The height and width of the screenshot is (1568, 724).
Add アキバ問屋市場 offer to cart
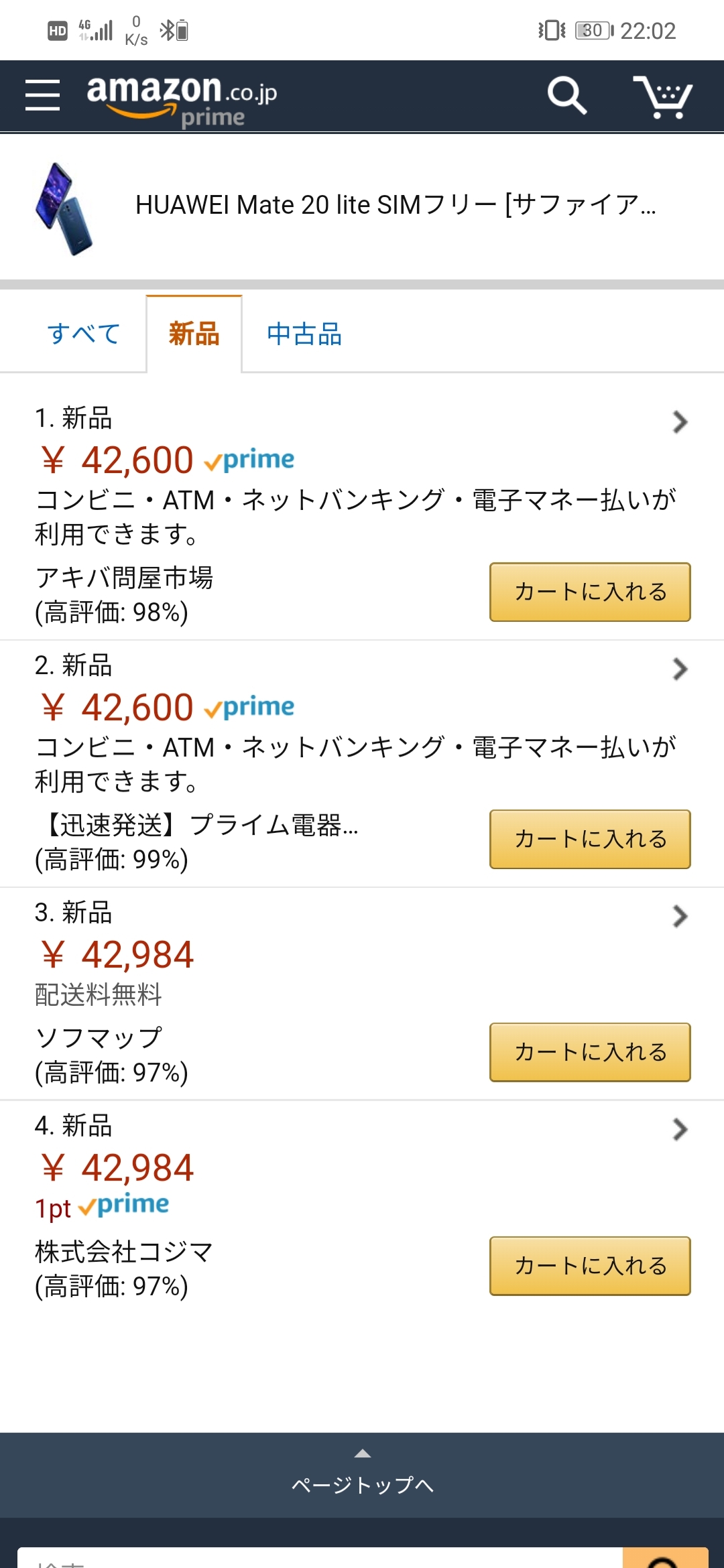coord(590,592)
